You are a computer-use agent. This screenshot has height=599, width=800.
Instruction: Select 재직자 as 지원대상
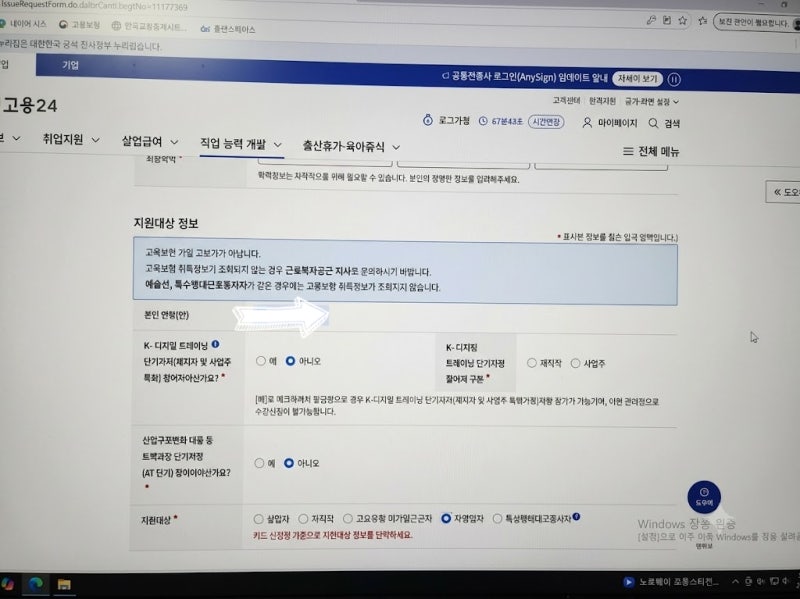303,519
